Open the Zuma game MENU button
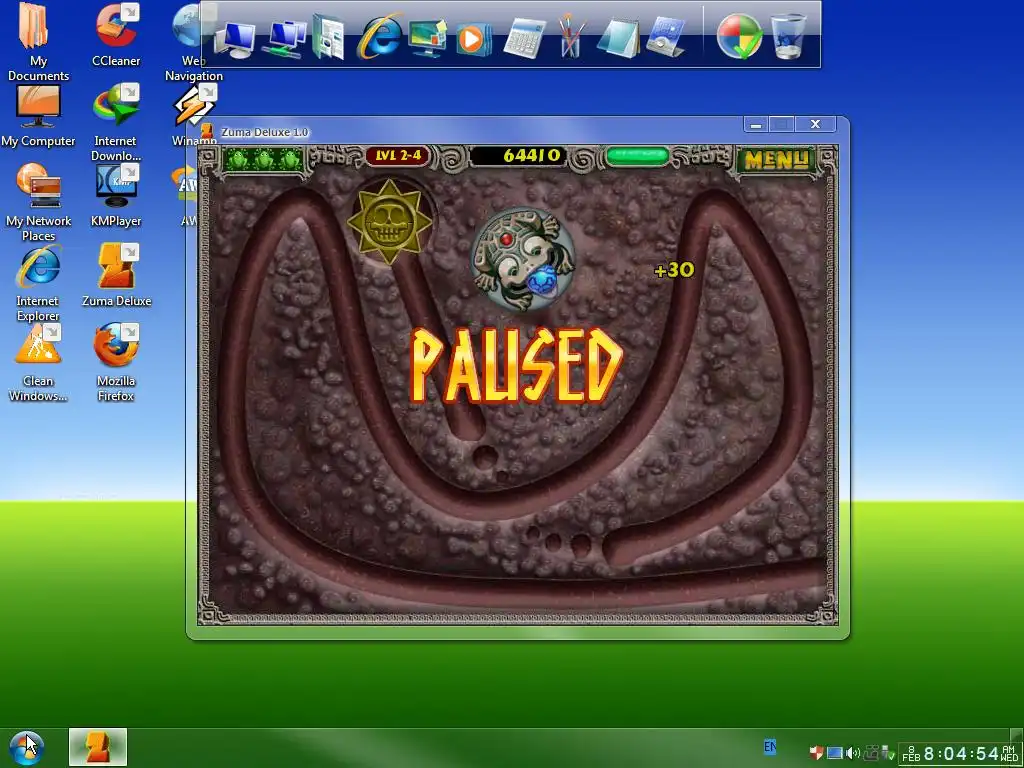This screenshot has width=1024, height=768. click(776, 159)
